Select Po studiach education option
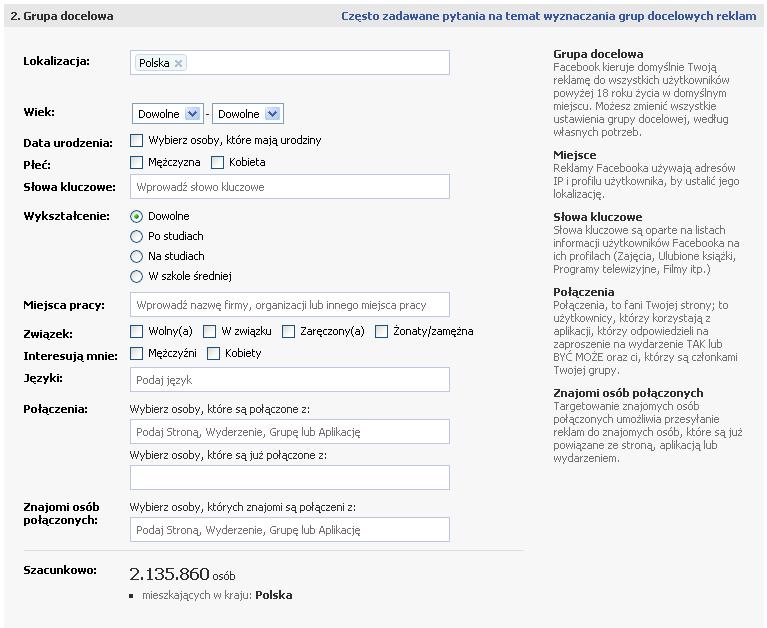 click(x=136, y=237)
